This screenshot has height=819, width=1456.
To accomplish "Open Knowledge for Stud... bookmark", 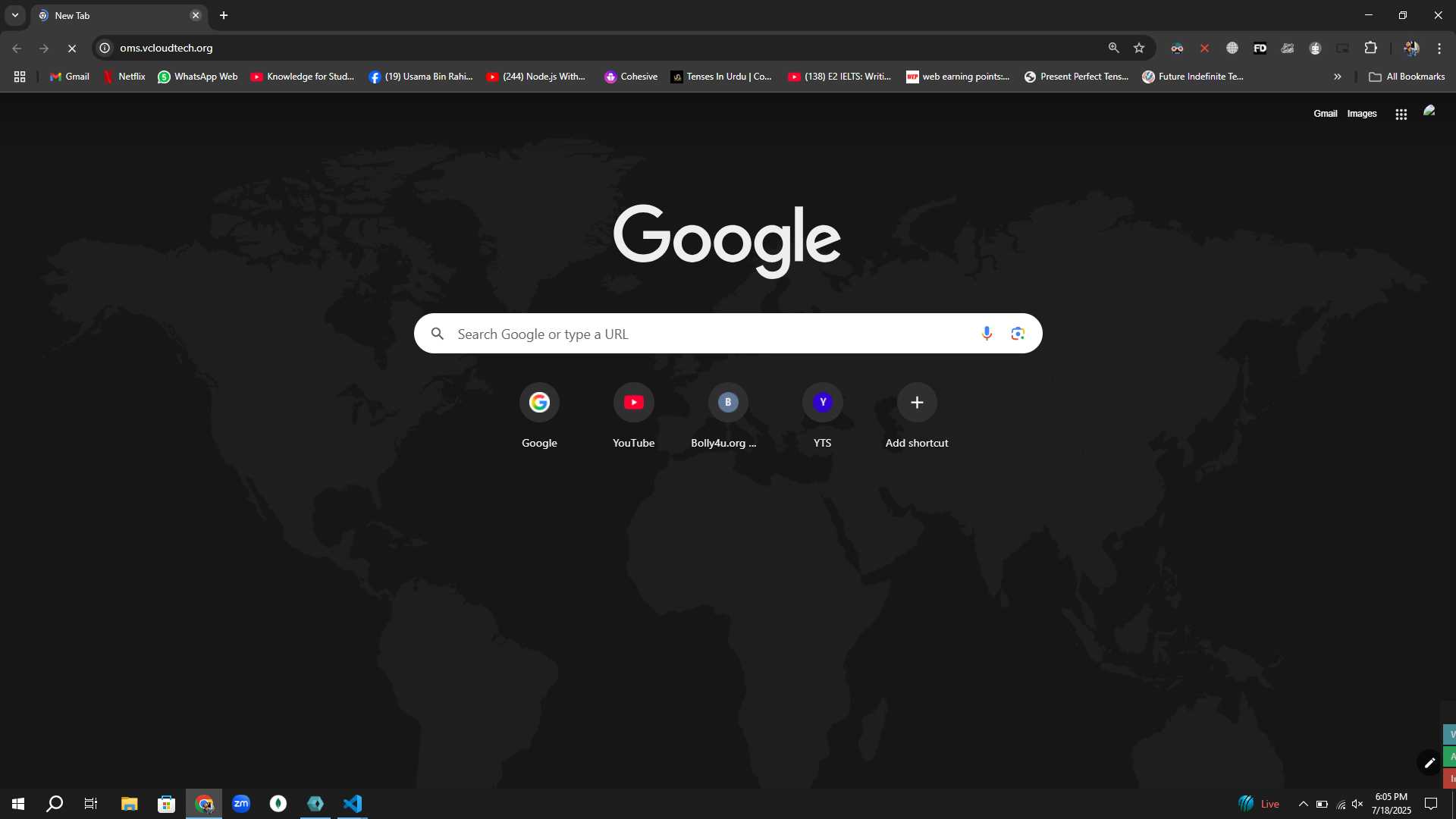I will click(x=303, y=77).
